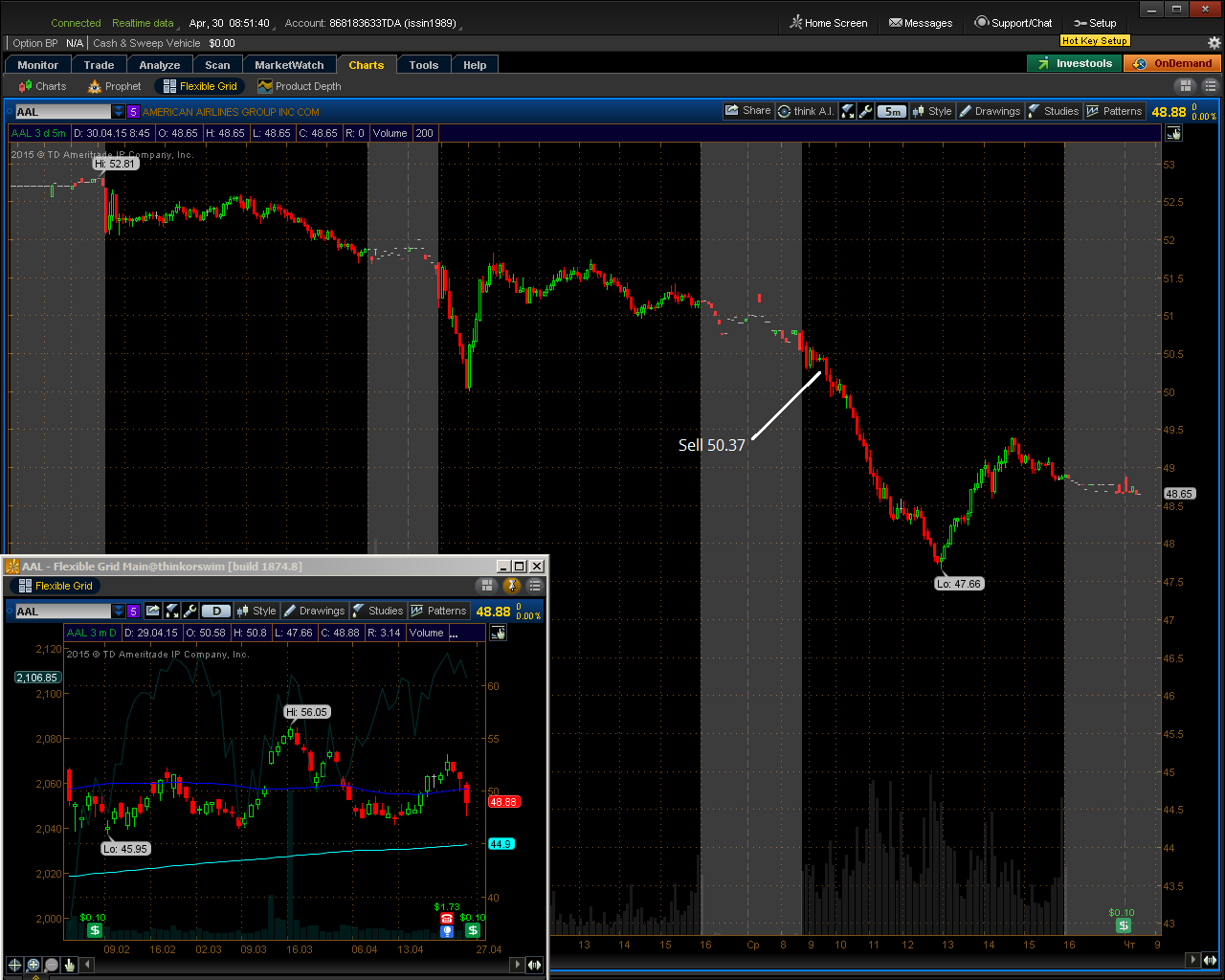
Task: Open Style menu in main chart
Action: pyautogui.click(x=931, y=111)
